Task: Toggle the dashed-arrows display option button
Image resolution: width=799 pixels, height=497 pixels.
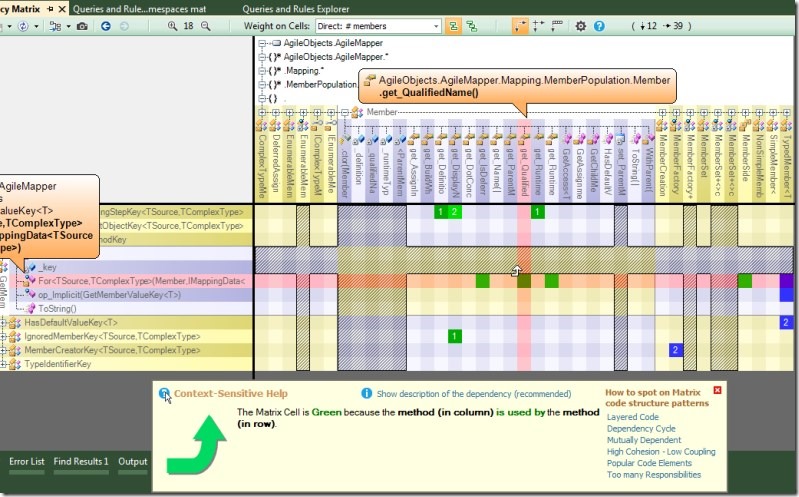Action: click(x=538, y=26)
